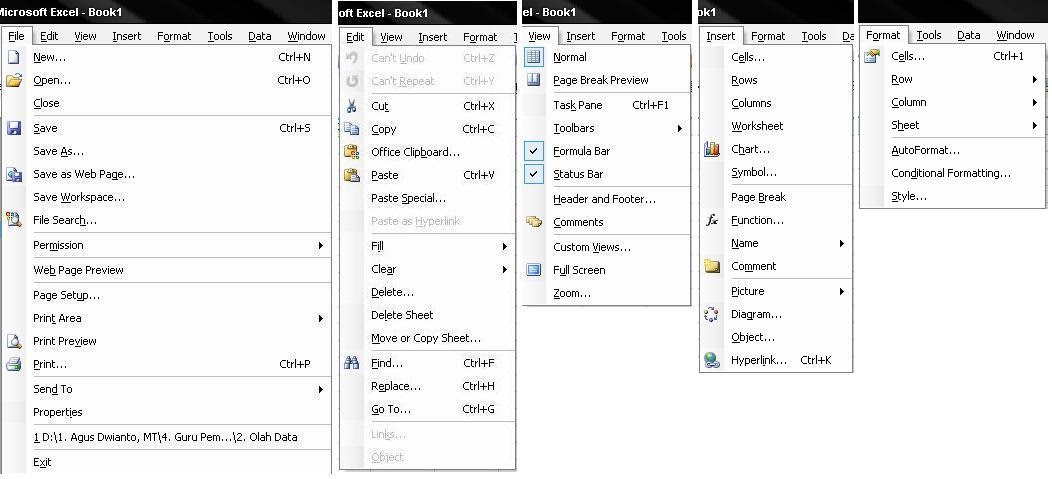Choose Save As... from File menu

(58, 152)
